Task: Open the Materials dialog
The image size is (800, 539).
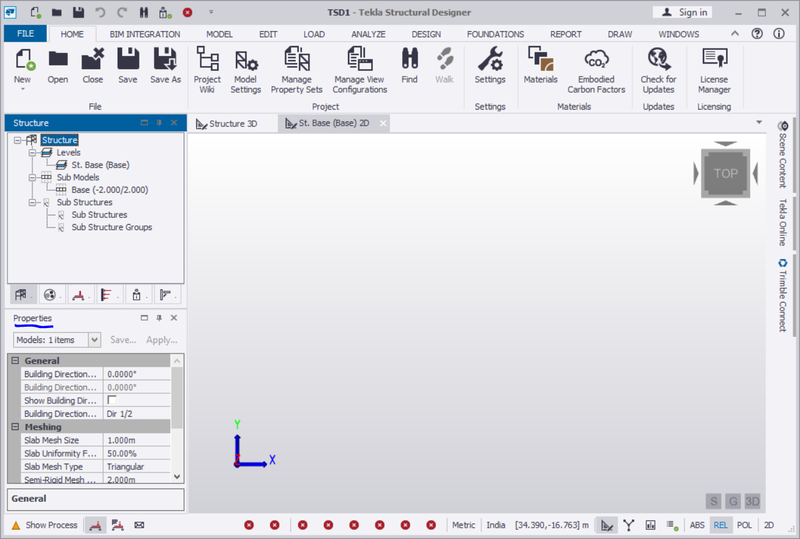Action: 541,65
